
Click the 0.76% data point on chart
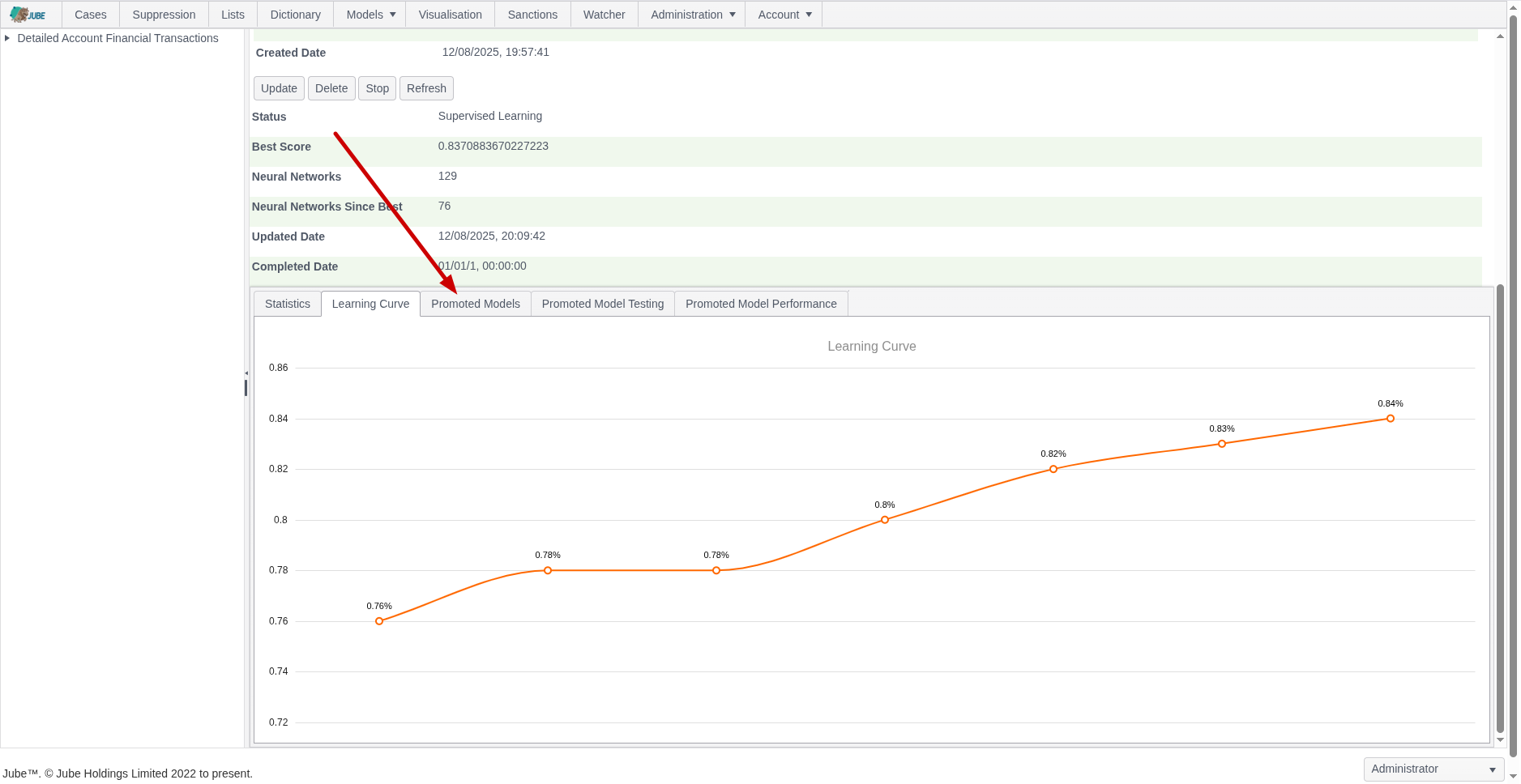click(x=379, y=621)
